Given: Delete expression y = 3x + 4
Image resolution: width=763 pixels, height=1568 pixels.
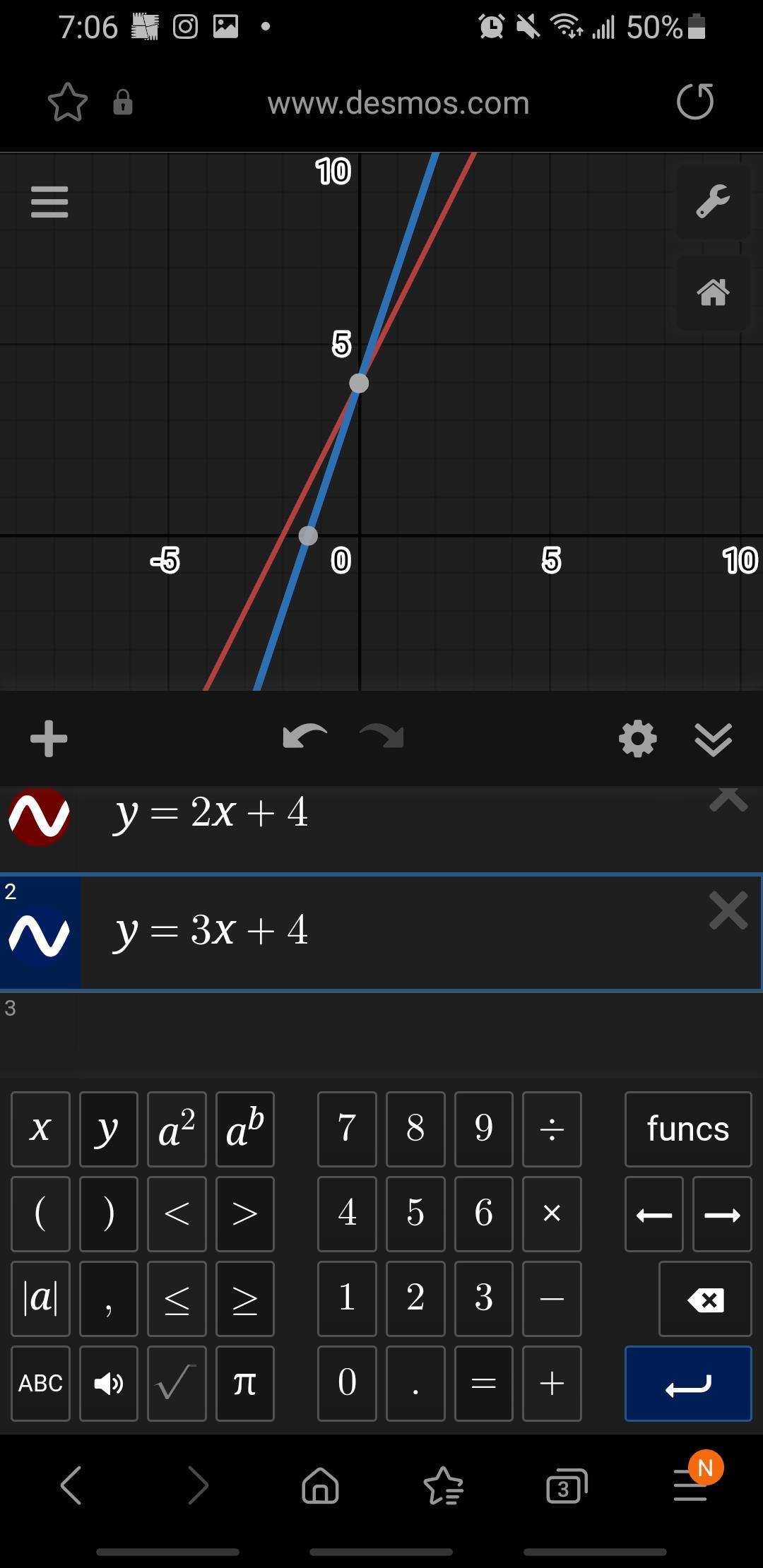Looking at the screenshot, I should pos(728,910).
